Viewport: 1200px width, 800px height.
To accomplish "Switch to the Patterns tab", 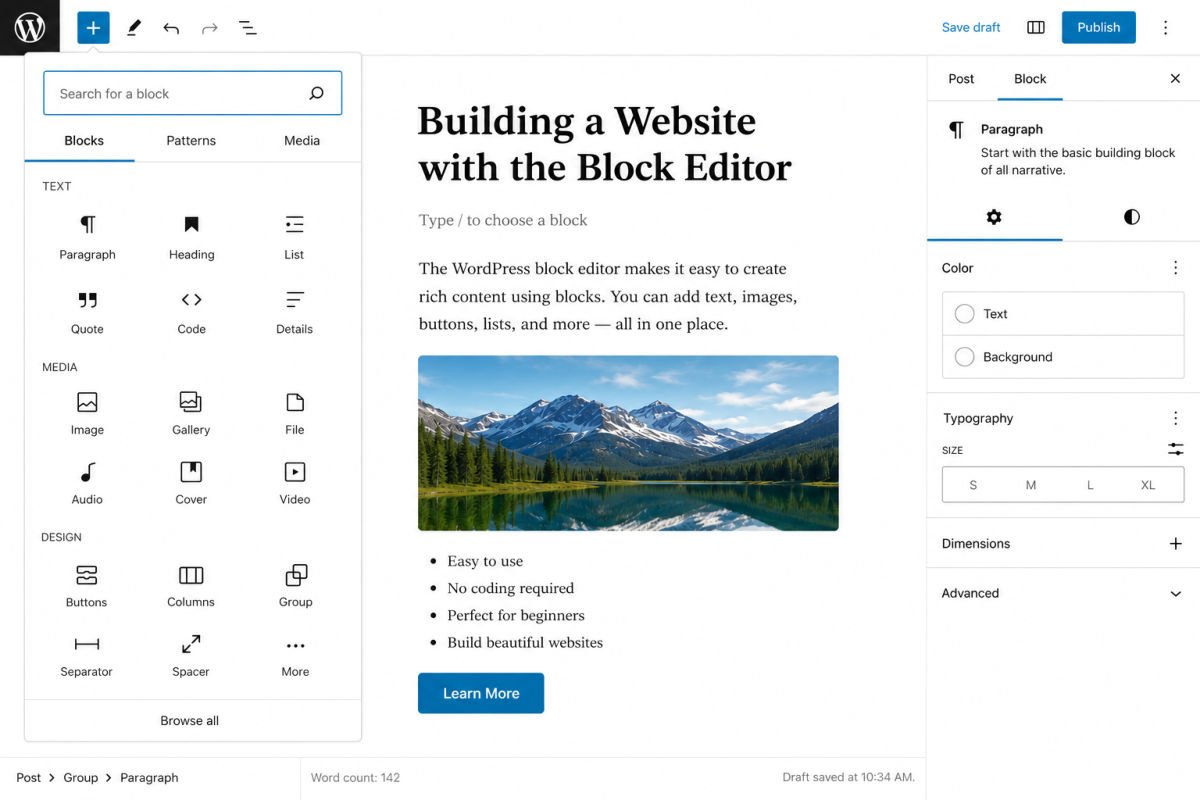I will [x=191, y=141].
